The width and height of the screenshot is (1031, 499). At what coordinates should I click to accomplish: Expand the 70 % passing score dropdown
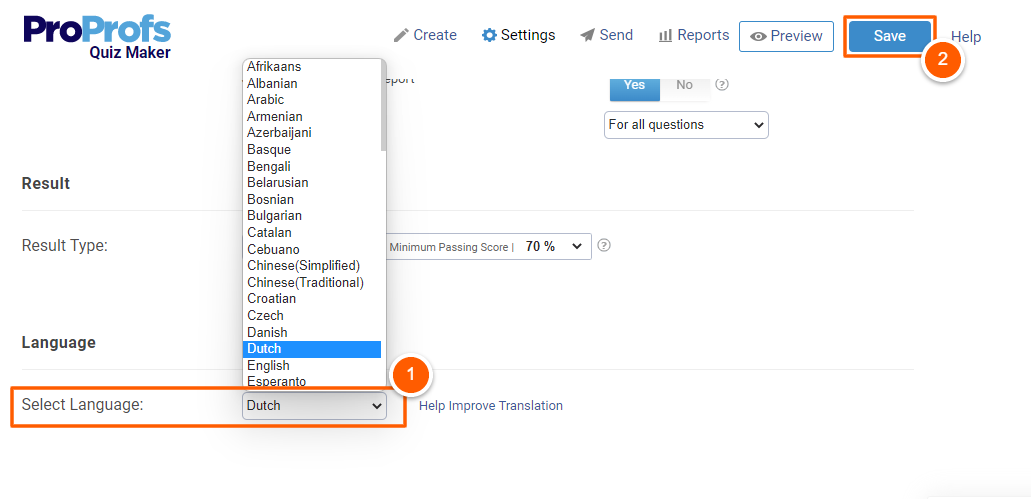click(553, 246)
